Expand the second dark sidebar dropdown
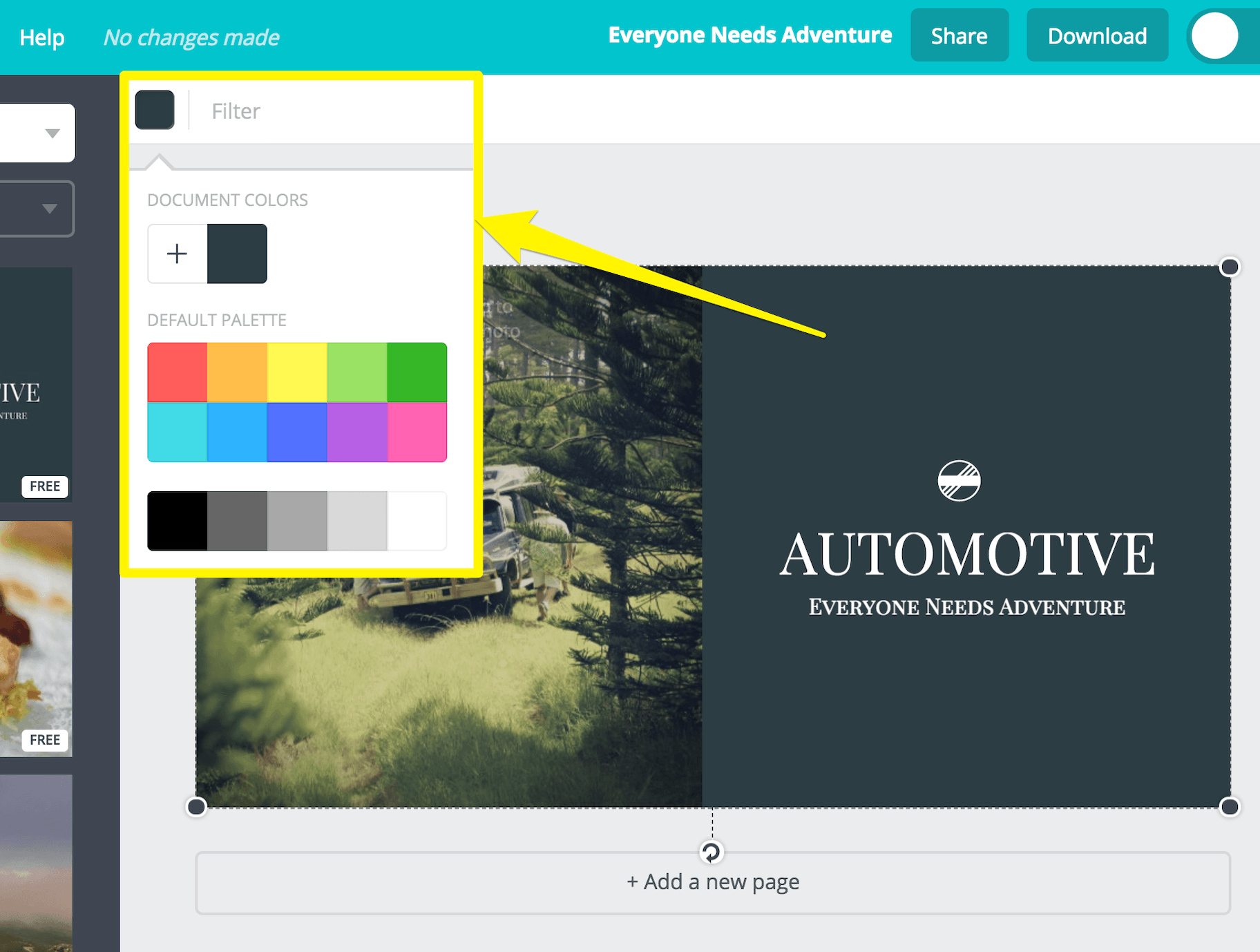Viewport: 1260px width, 952px height. 49,209
